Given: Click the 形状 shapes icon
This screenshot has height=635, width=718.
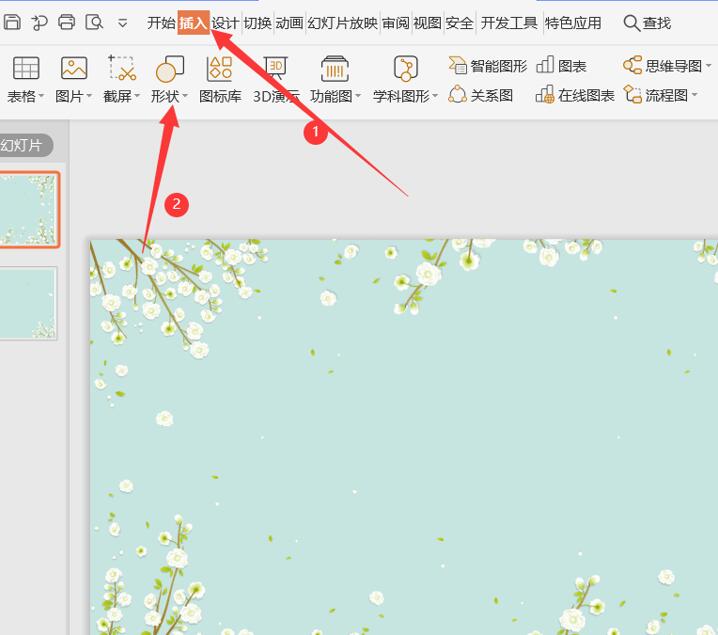Looking at the screenshot, I should pos(170,68).
